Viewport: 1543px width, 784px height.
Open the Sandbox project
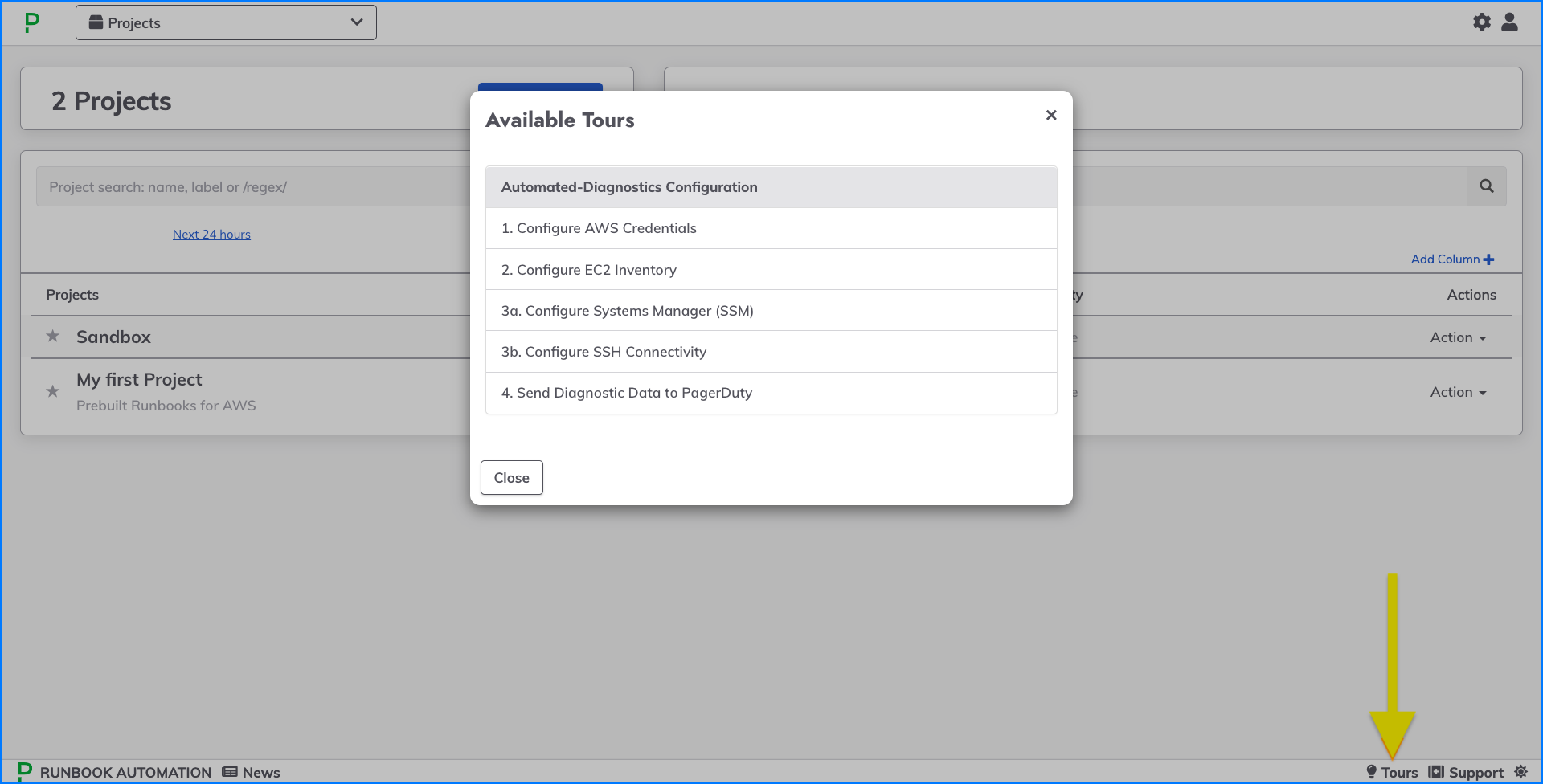tap(113, 337)
